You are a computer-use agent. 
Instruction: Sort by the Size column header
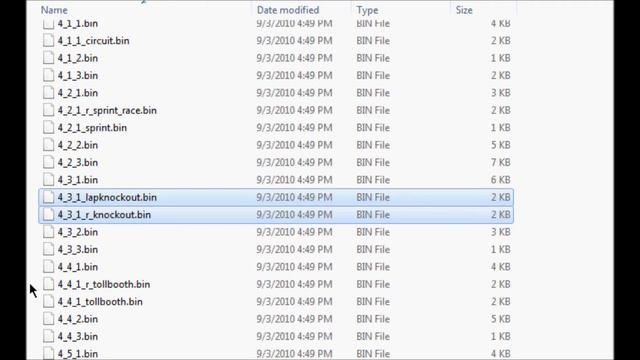tap(464, 10)
